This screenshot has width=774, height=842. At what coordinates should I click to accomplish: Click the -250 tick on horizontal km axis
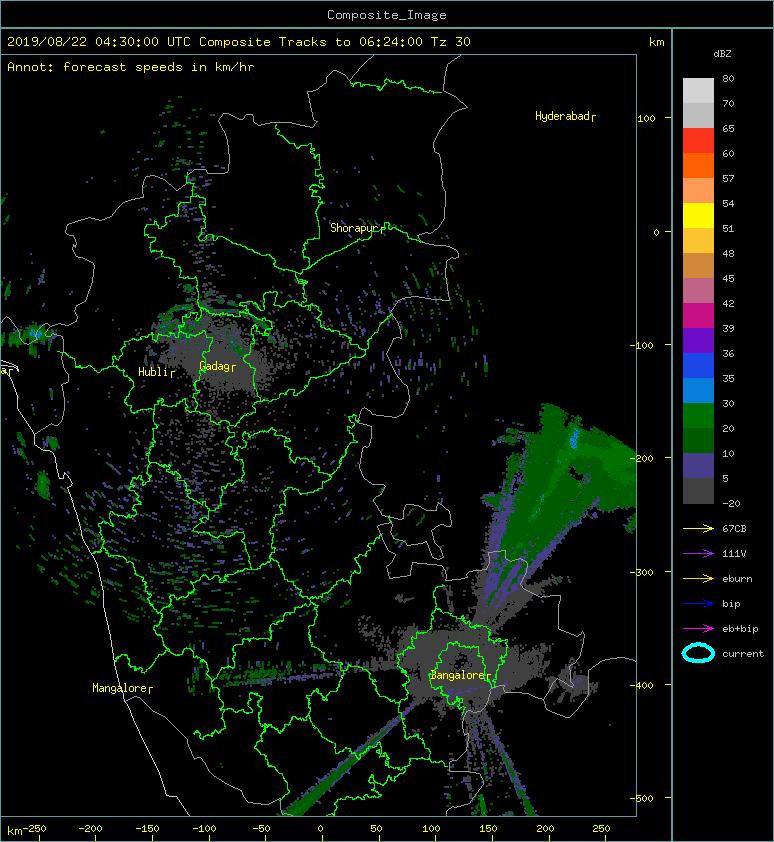pos(34,829)
